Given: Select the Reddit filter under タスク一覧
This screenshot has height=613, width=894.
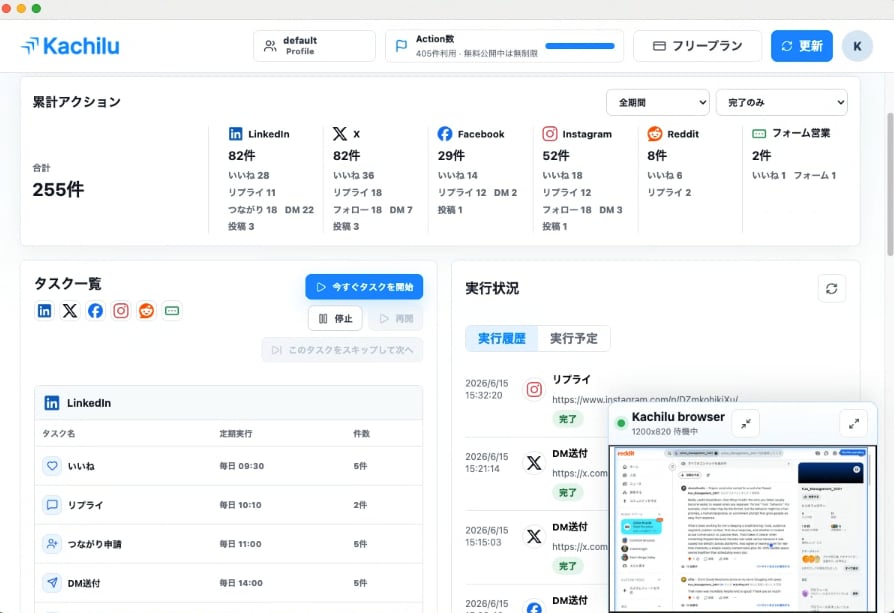Looking at the screenshot, I should pos(147,311).
